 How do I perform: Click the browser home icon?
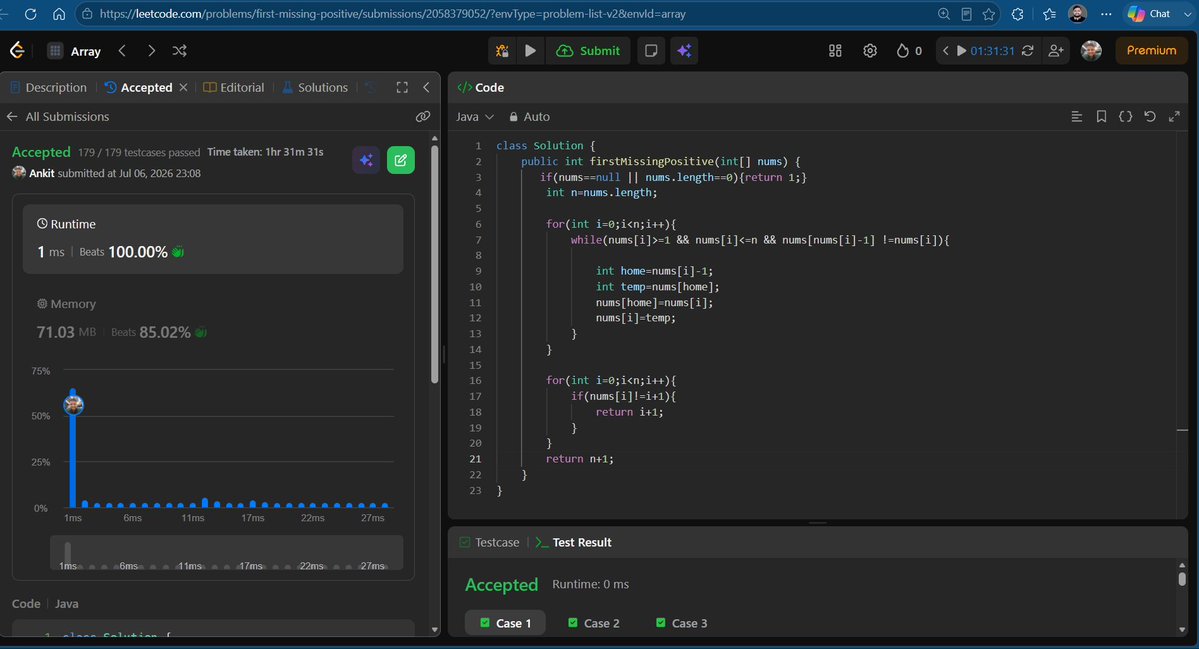(x=59, y=14)
